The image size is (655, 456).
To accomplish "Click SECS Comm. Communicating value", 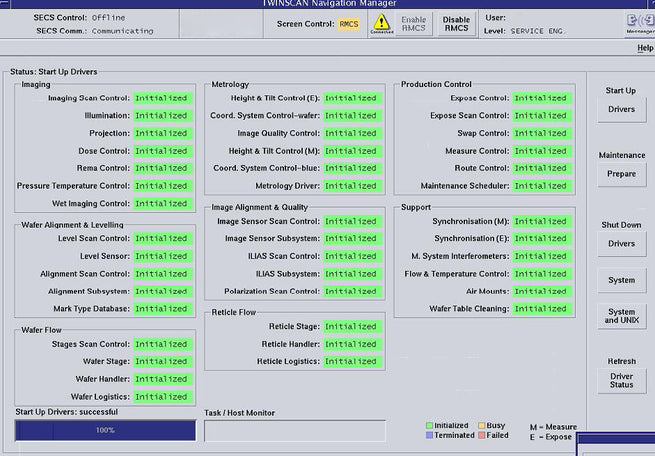I will tap(122, 31).
